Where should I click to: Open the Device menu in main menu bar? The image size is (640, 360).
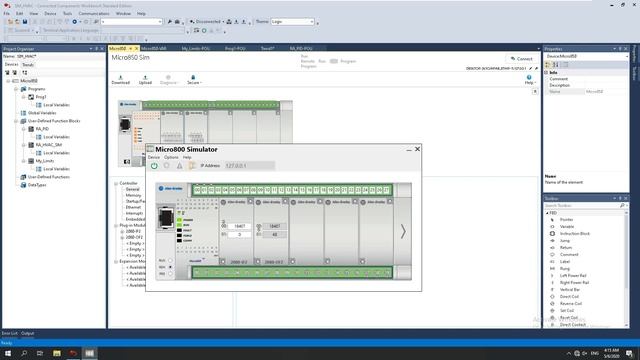coord(50,13)
